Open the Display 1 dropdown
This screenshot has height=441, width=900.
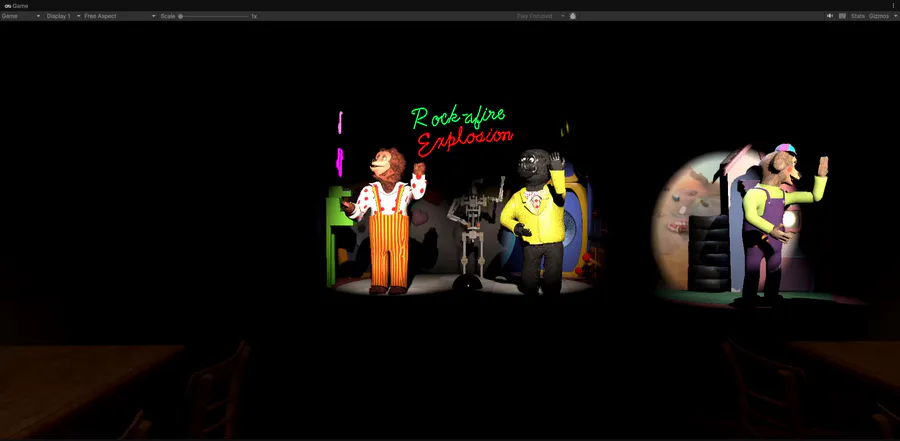[x=63, y=16]
